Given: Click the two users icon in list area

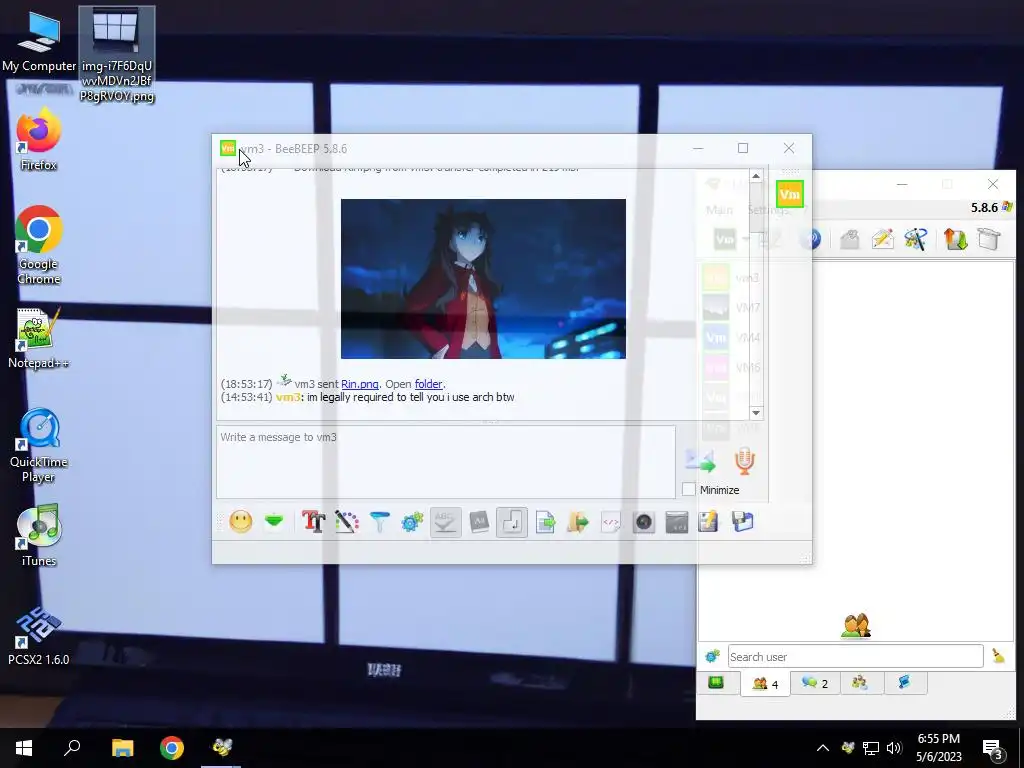Looking at the screenshot, I should [856, 625].
